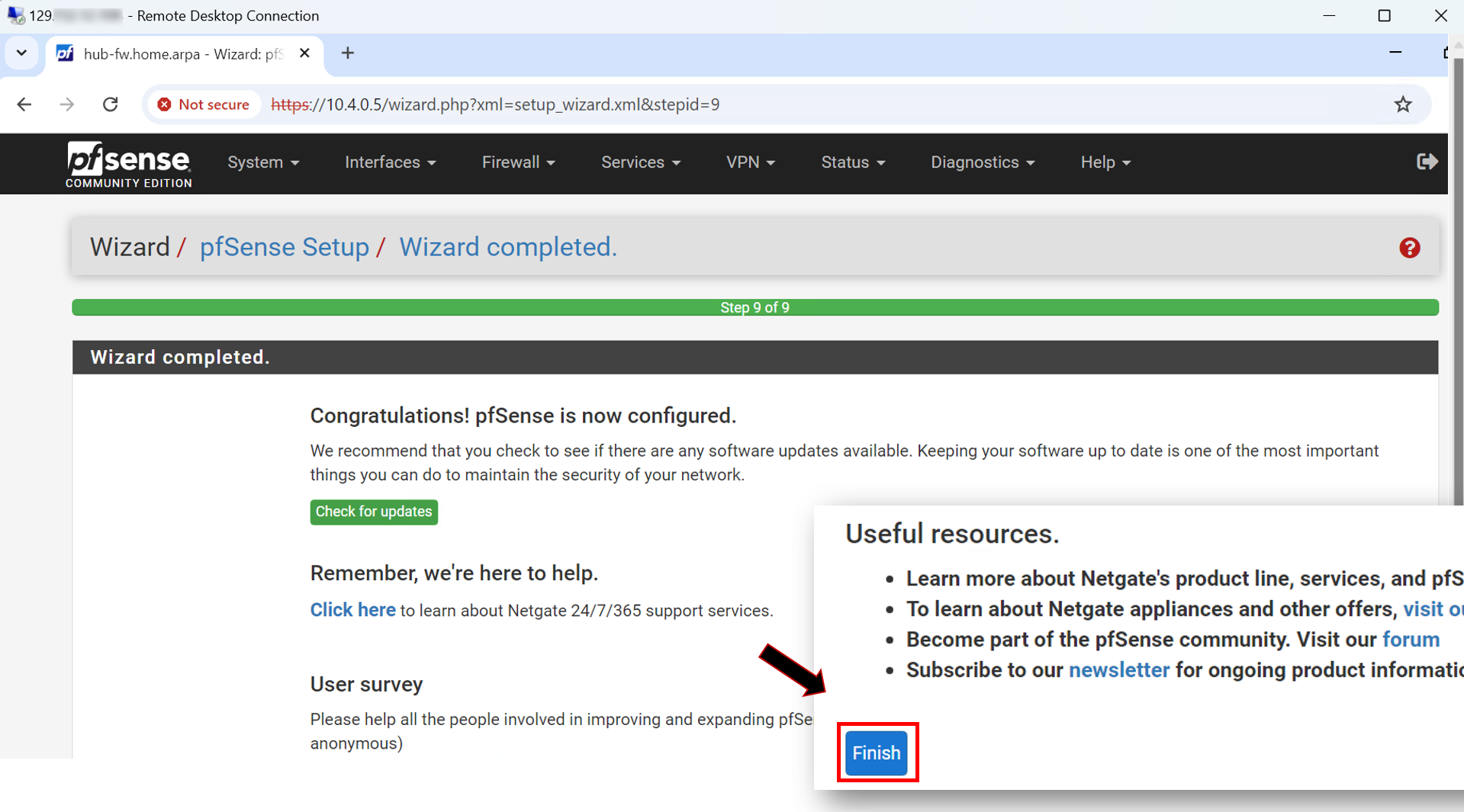The height and width of the screenshot is (812, 1464).
Task: Click the 'Remember, we're here to help.' heading
Action: pos(454,573)
